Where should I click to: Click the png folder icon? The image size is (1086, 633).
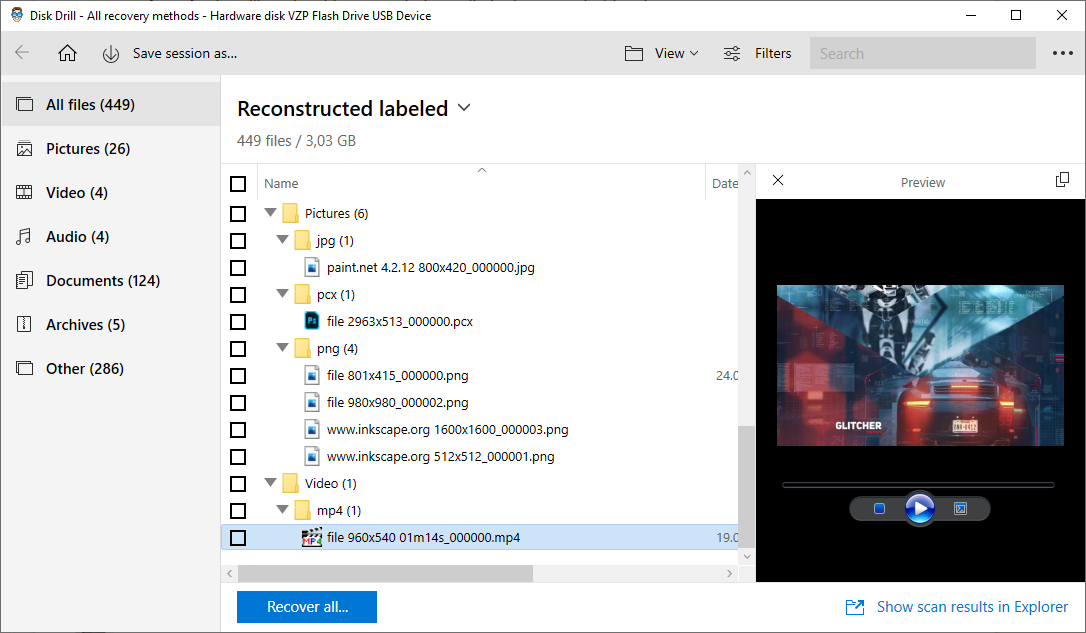(302, 348)
